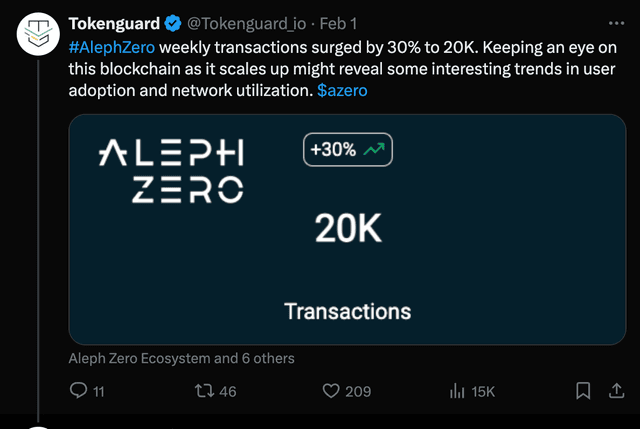This screenshot has height=429, width=640.
Task: Open the Aleph Zero transactions image
Action: [347, 229]
